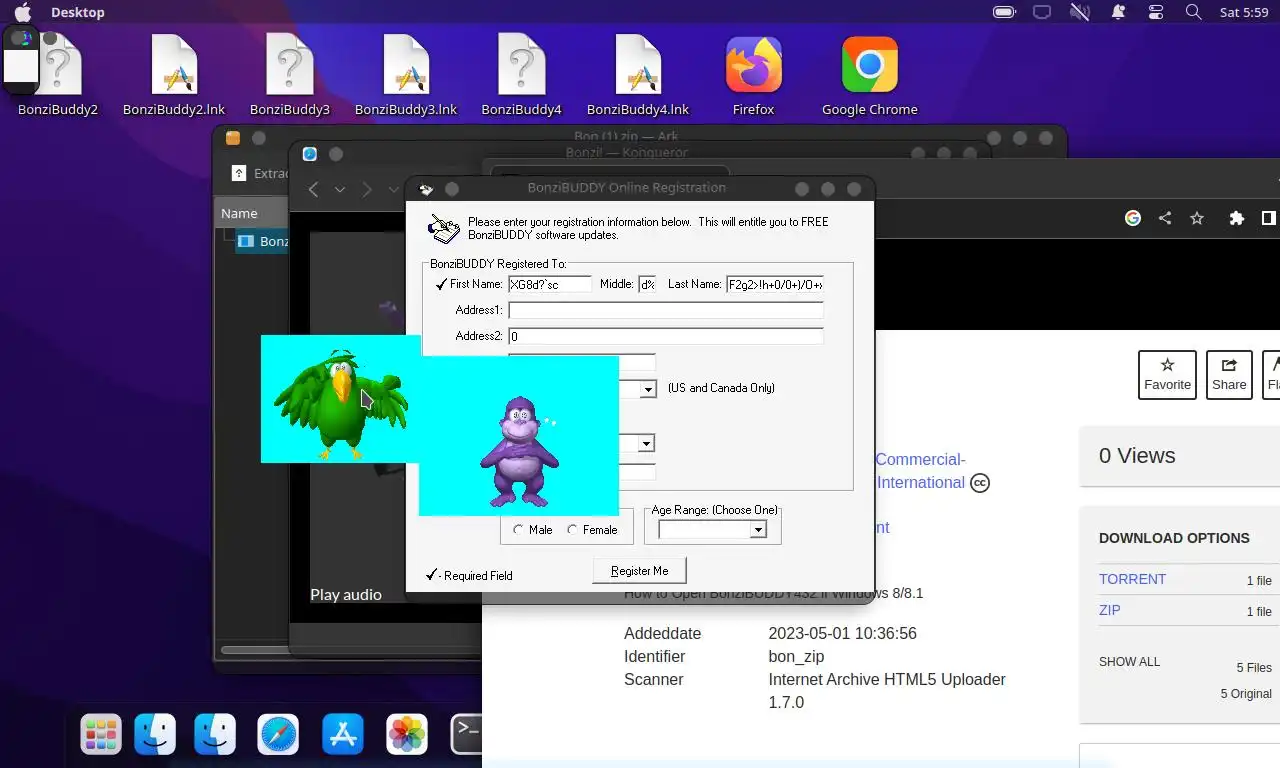Screen dimensions: 1280x768
Task: Open the BonziBuddy2.lnk desktop shortcut
Action: 174,75
